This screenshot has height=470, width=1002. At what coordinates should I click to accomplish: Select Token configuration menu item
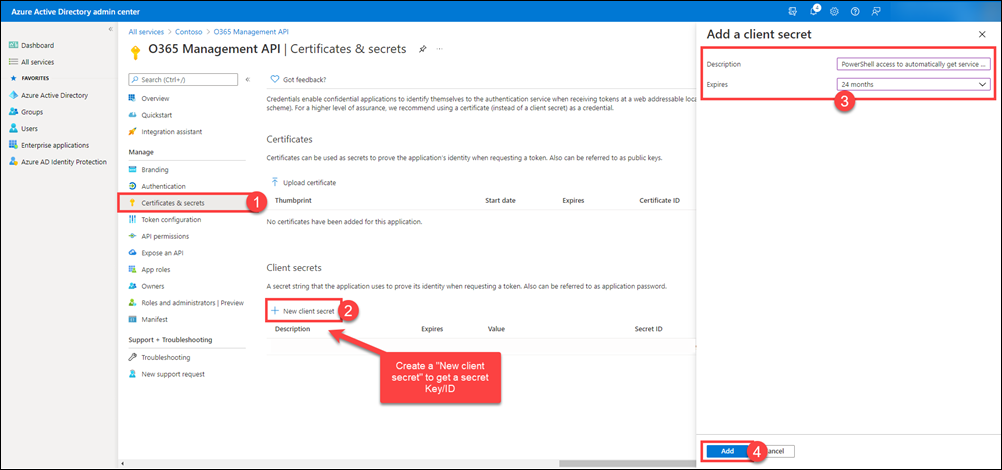(171, 219)
